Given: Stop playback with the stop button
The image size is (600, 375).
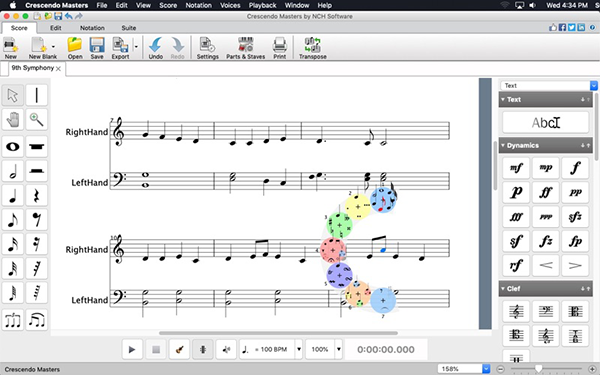Looking at the screenshot, I should 156,349.
